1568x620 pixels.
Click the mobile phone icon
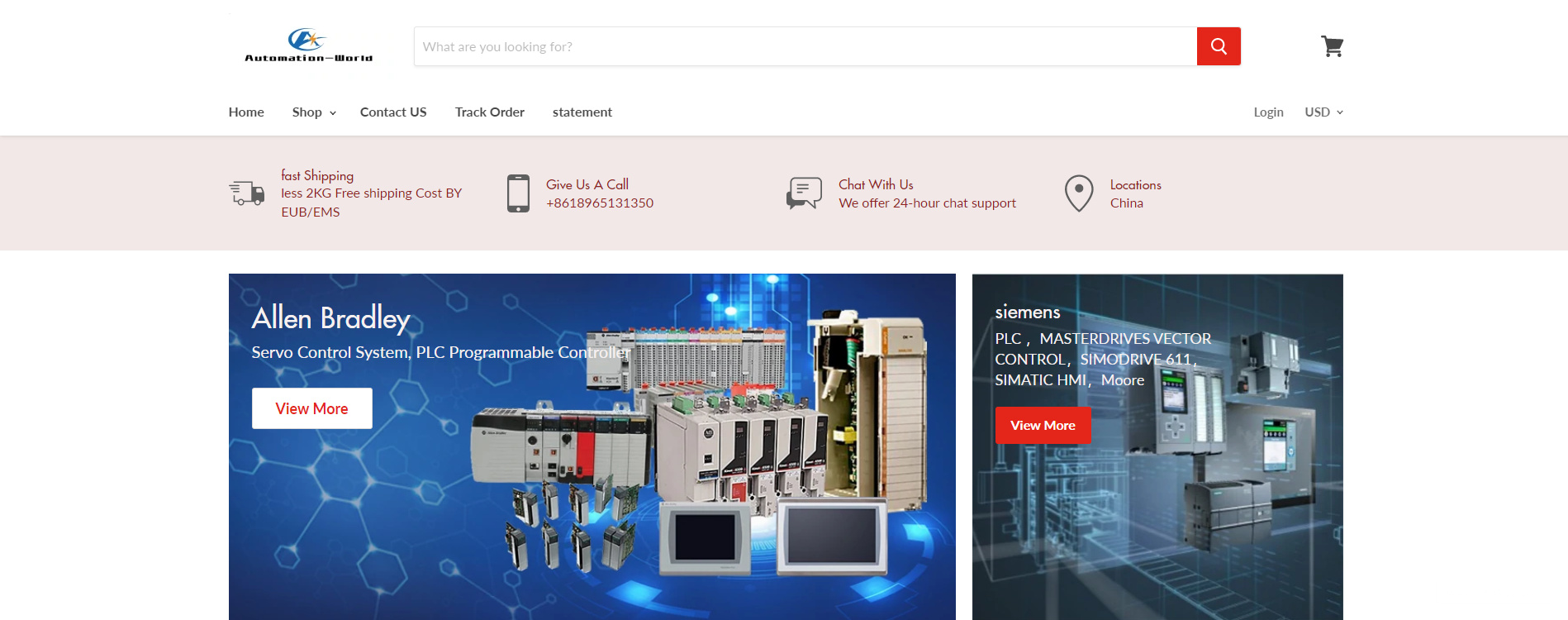click(518, 193)
